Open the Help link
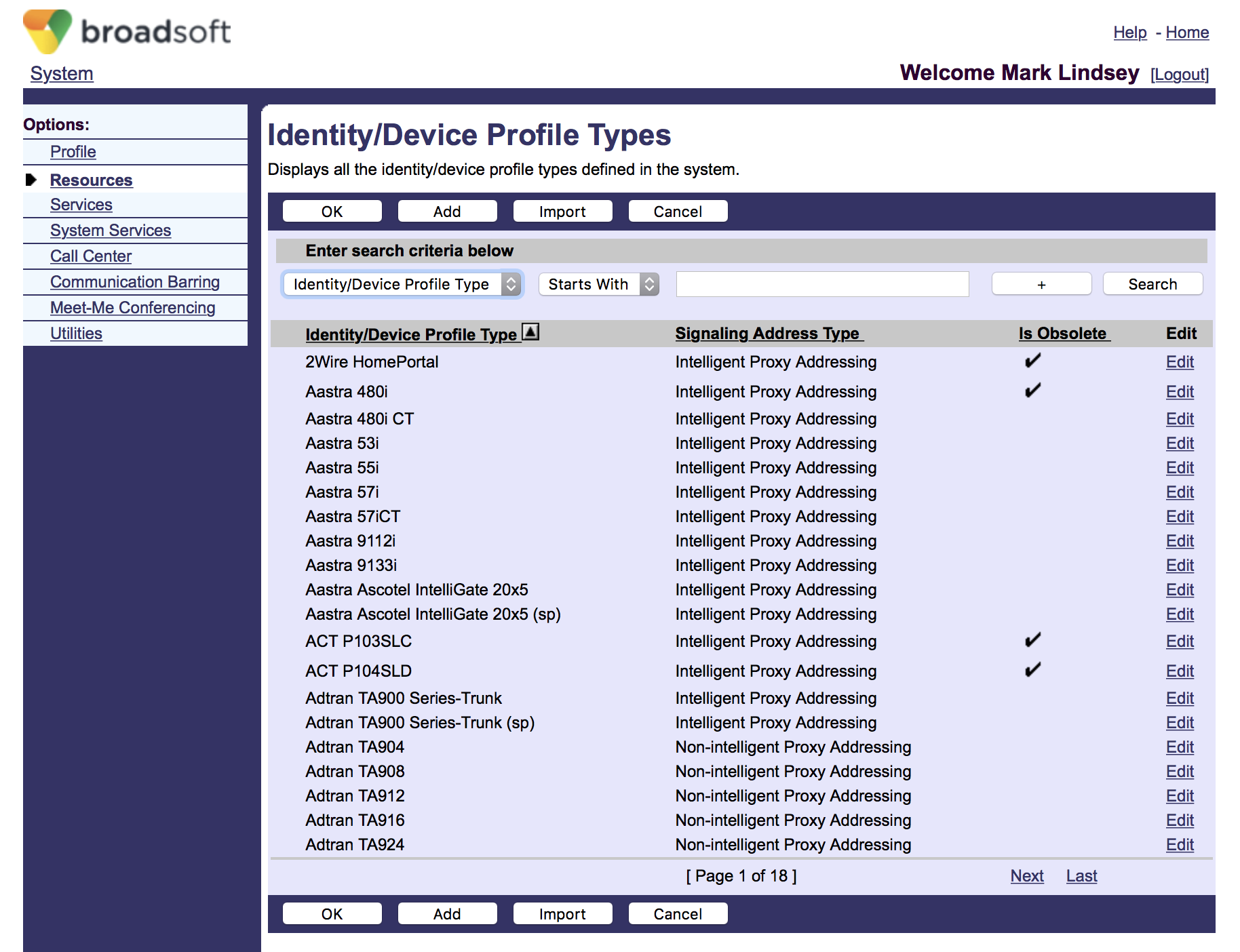Viewport: 1240px width, 952px height. [x=1130, y=33]
